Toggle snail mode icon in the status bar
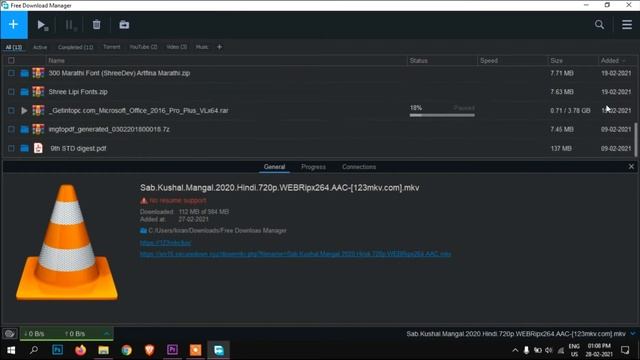 (10, 334)
